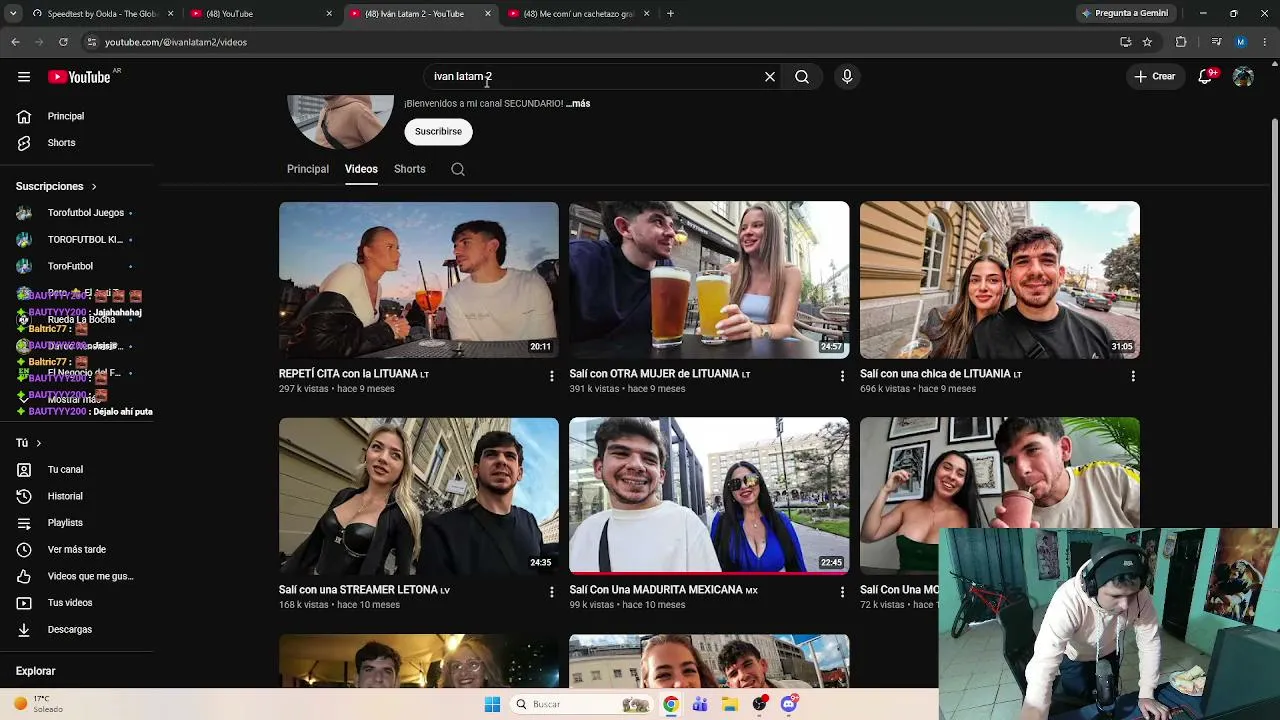Open title REPETÍ CITA con la LITUANA
The height and width of the screenshot is (720, 1280).
pos(354,374)
